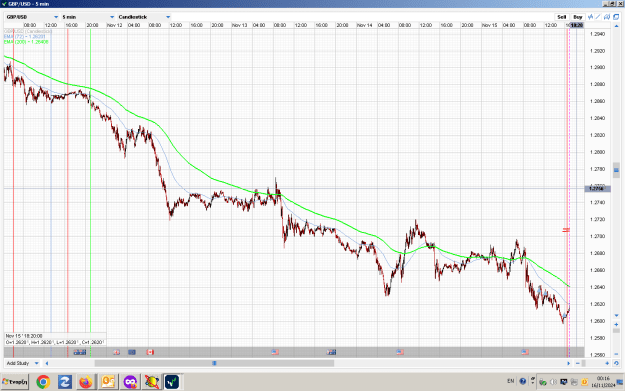The width and height of the screenshot is (625, 391).
Task: Click the Sell button
Action: 562,17
